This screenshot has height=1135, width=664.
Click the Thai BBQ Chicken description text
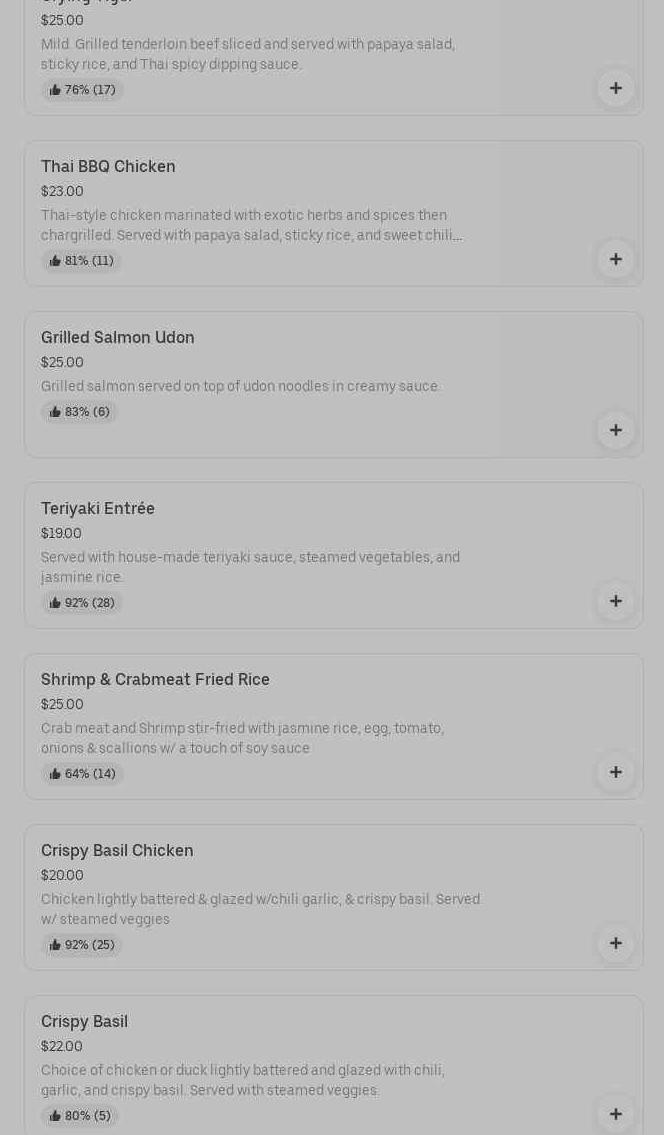(250, 225)
